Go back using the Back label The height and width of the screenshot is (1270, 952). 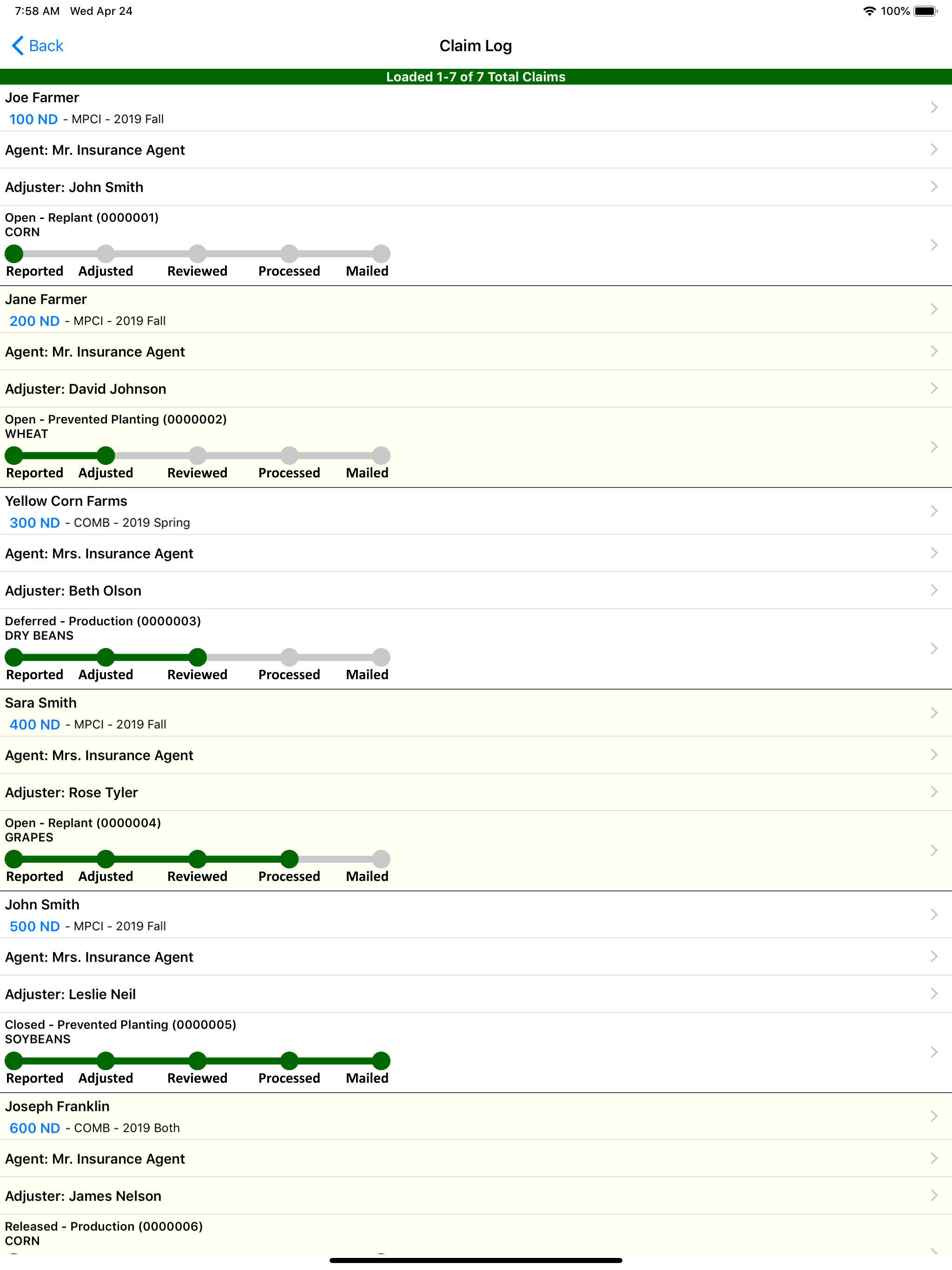(46, 46)
